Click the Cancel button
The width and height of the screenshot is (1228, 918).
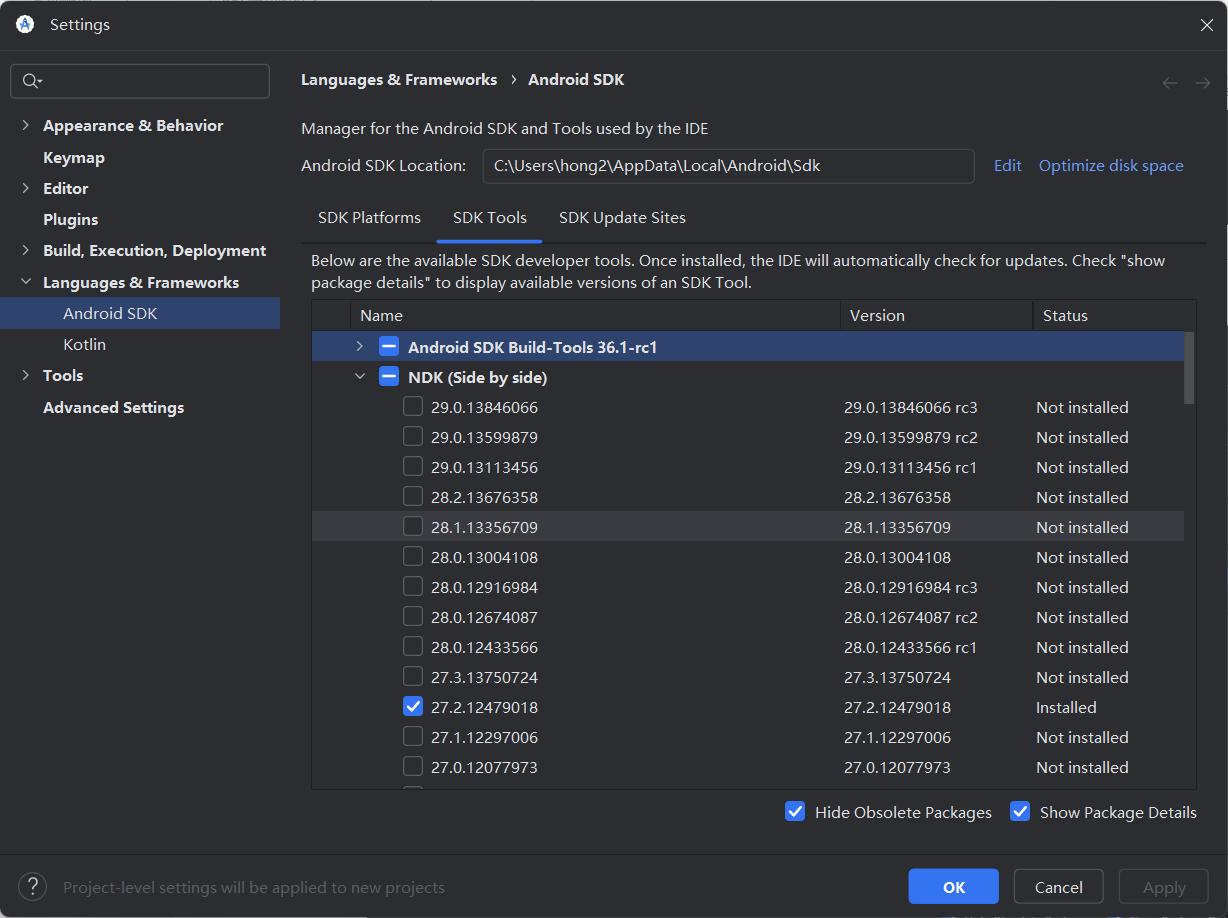[1059, 887]
